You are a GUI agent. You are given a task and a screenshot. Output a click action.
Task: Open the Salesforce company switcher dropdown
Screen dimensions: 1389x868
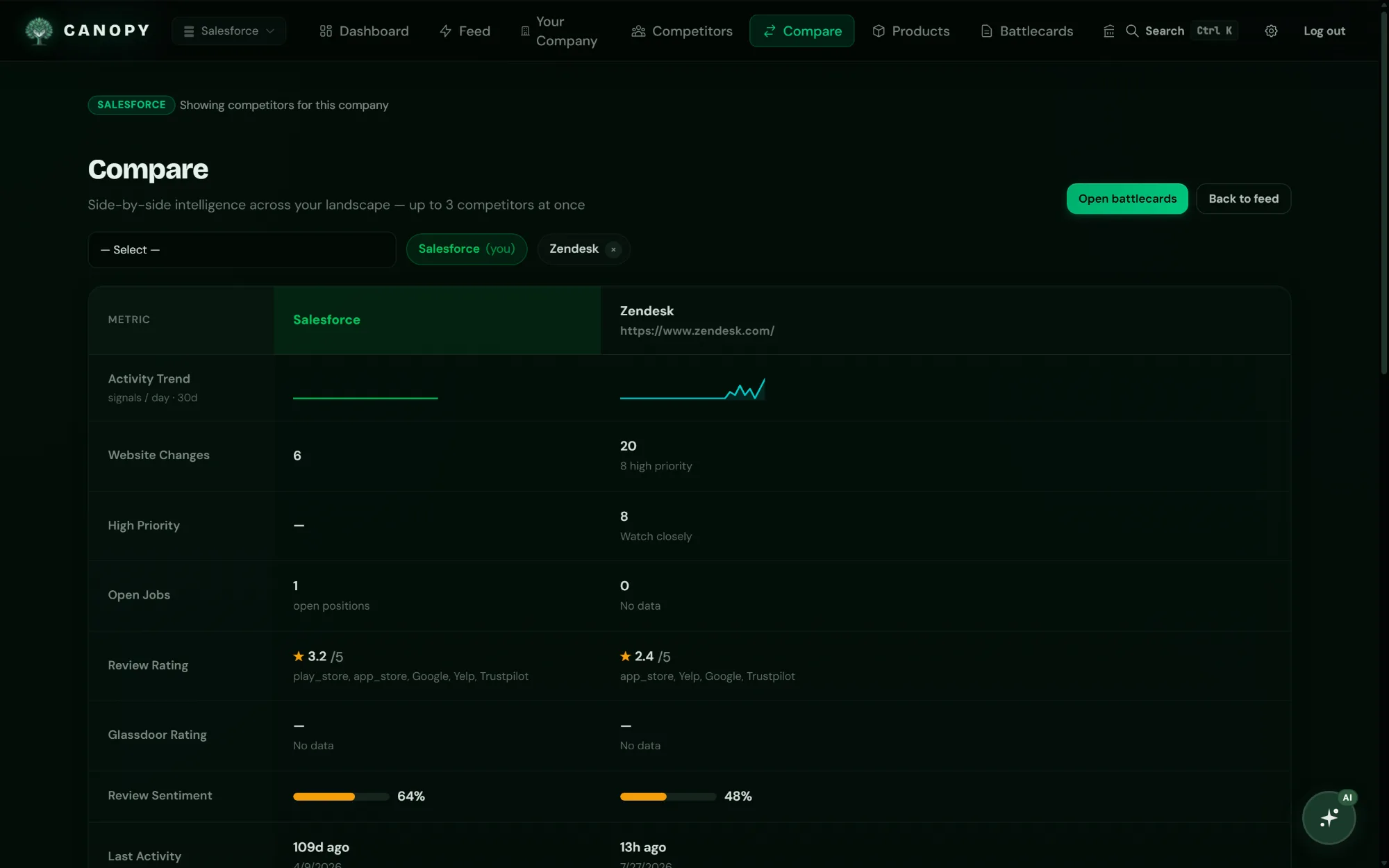[x=228, y=31]
